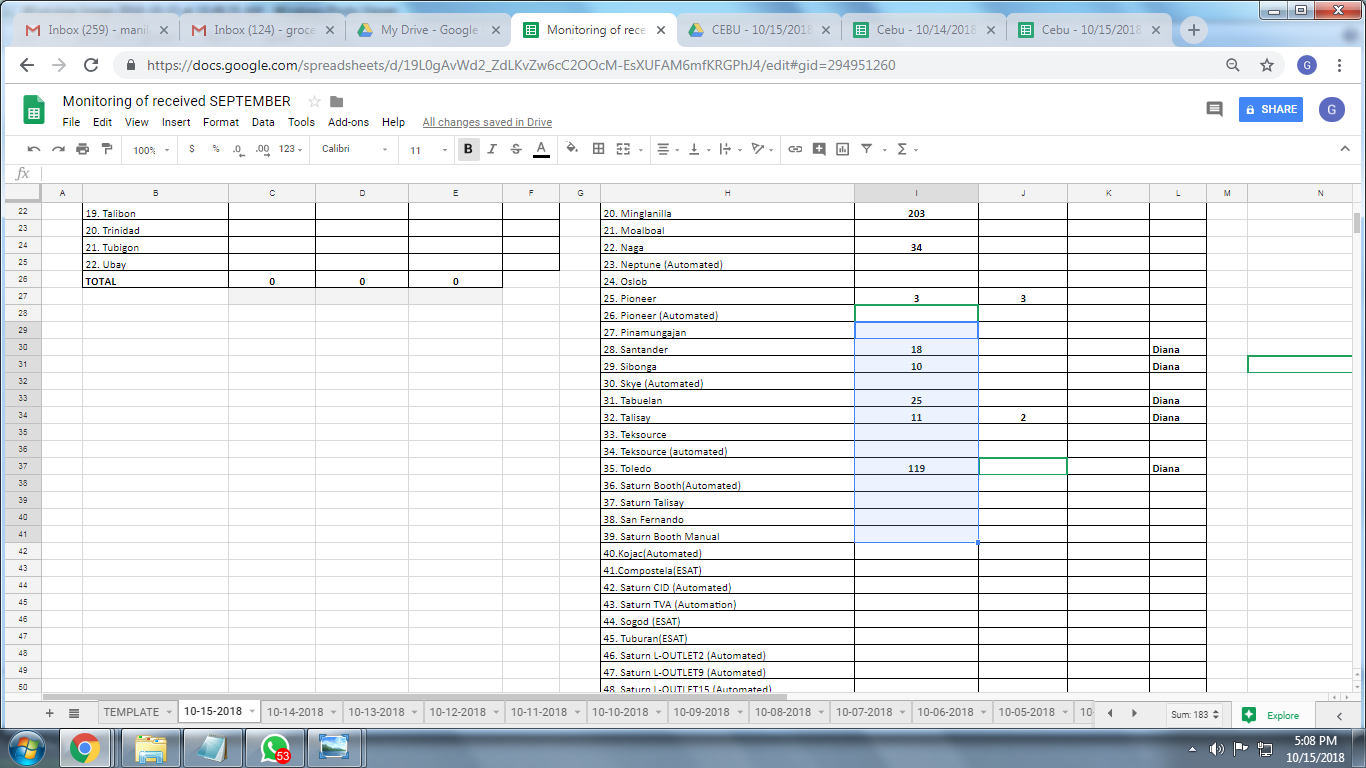The height and width of the screenshot is (768, 1366).
Task: Open the comments history icon beside Share
Action: (1214, 109)
